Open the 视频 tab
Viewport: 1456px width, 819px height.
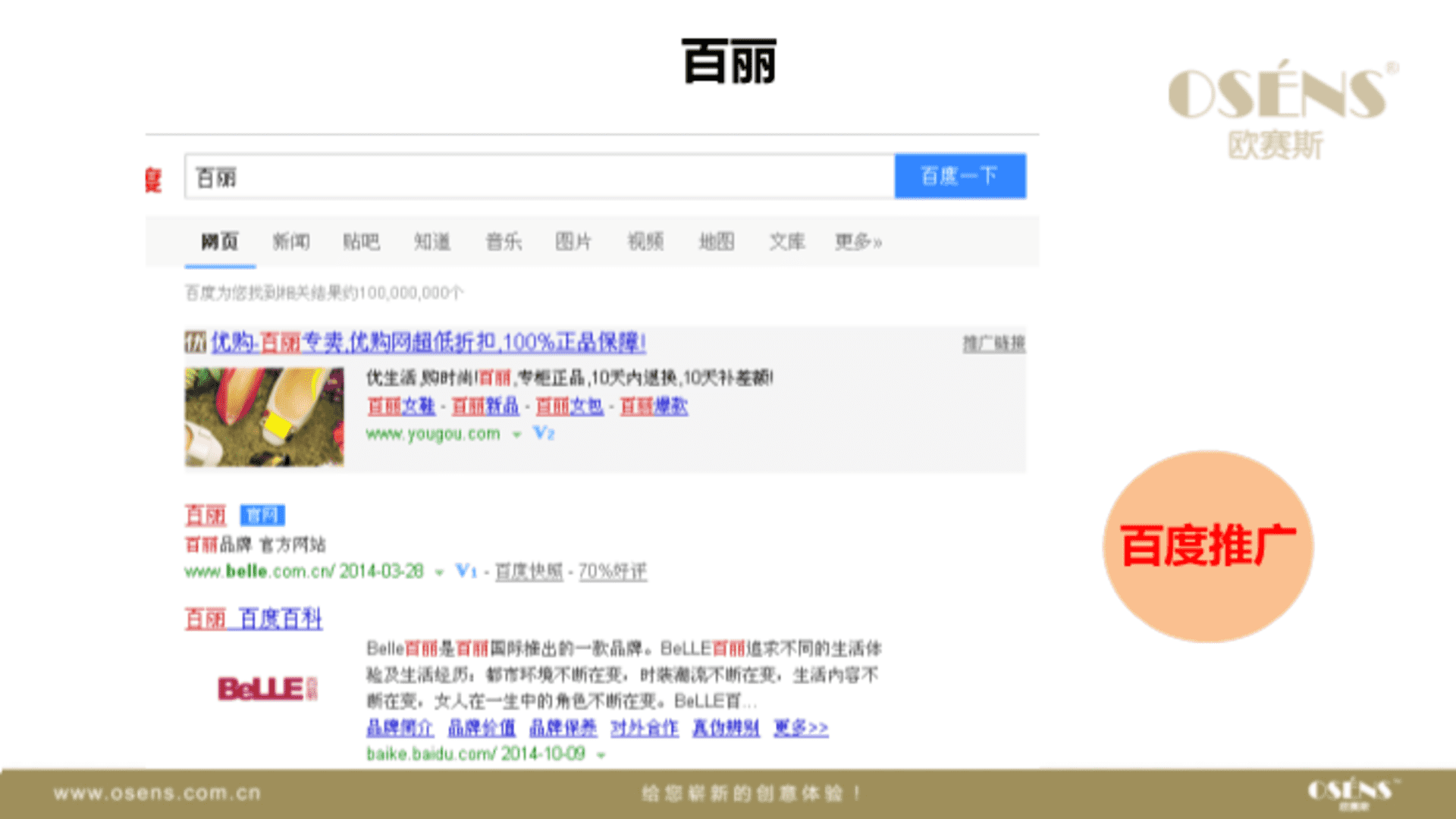click(645, 242)
